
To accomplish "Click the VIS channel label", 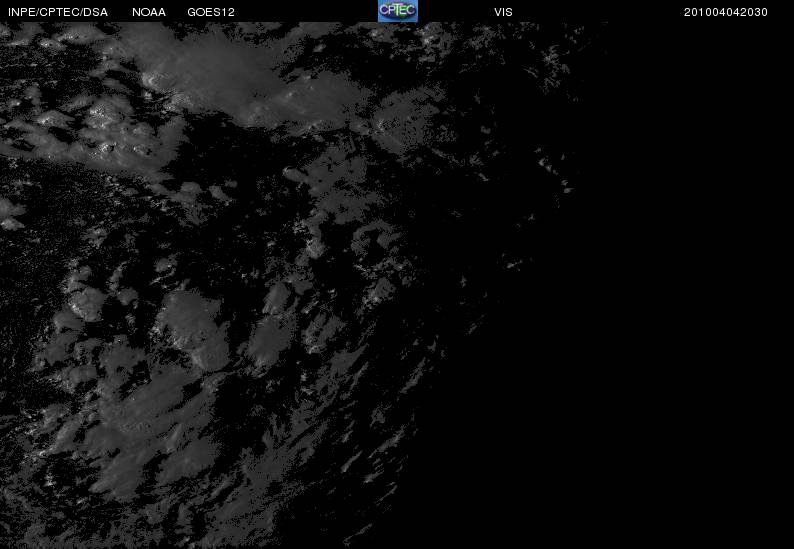I will (x=503, y=12).
